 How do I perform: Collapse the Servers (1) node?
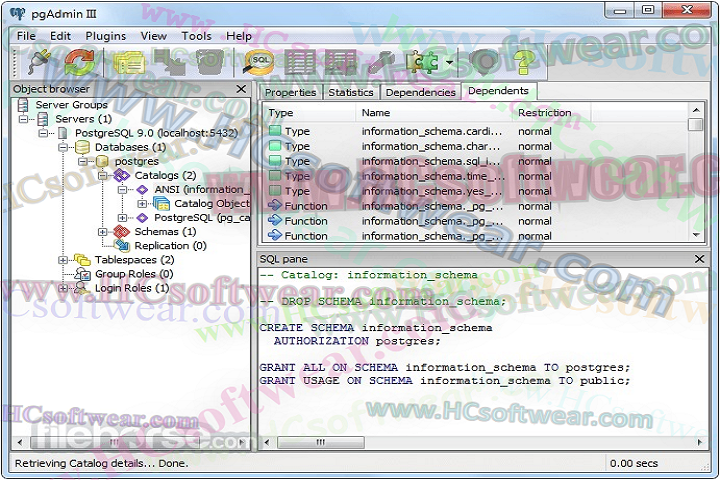(23, 119)
